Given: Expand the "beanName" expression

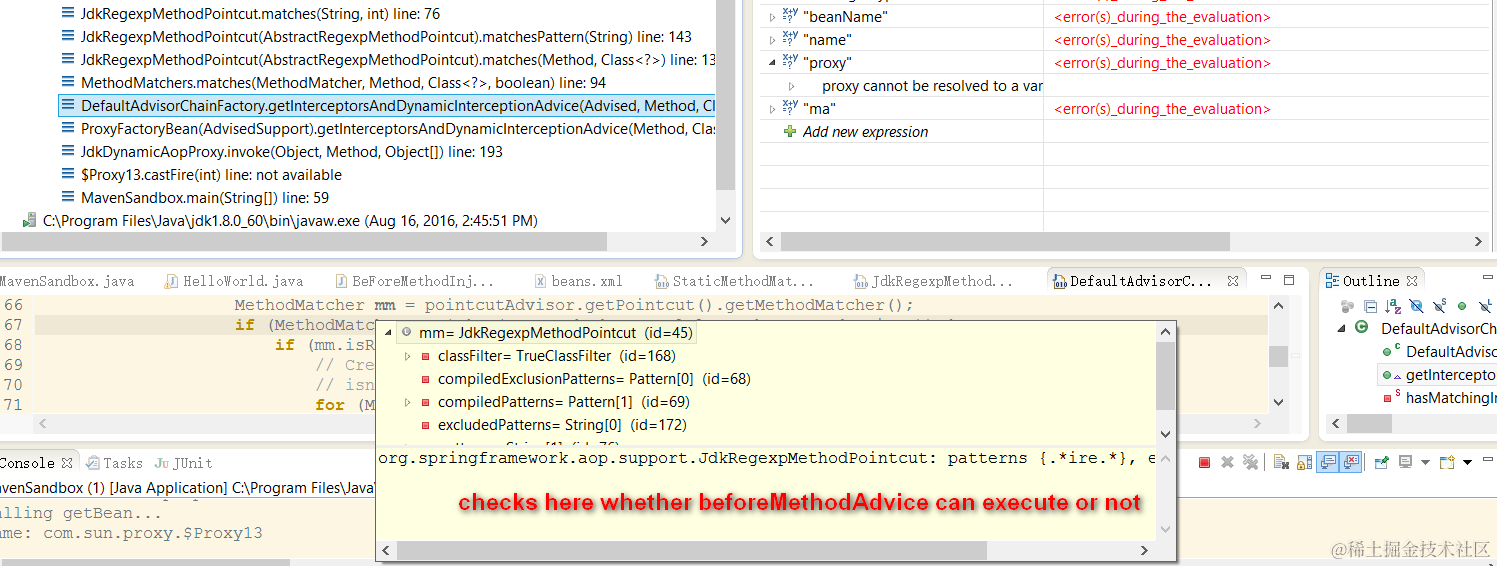Looking at the screenshot, I should 772,17.
